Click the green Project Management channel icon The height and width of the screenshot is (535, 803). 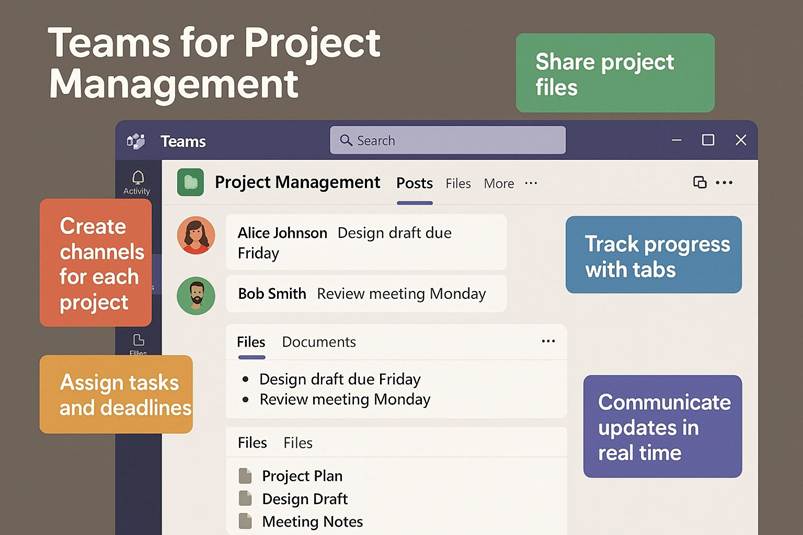tap(190, 182)
